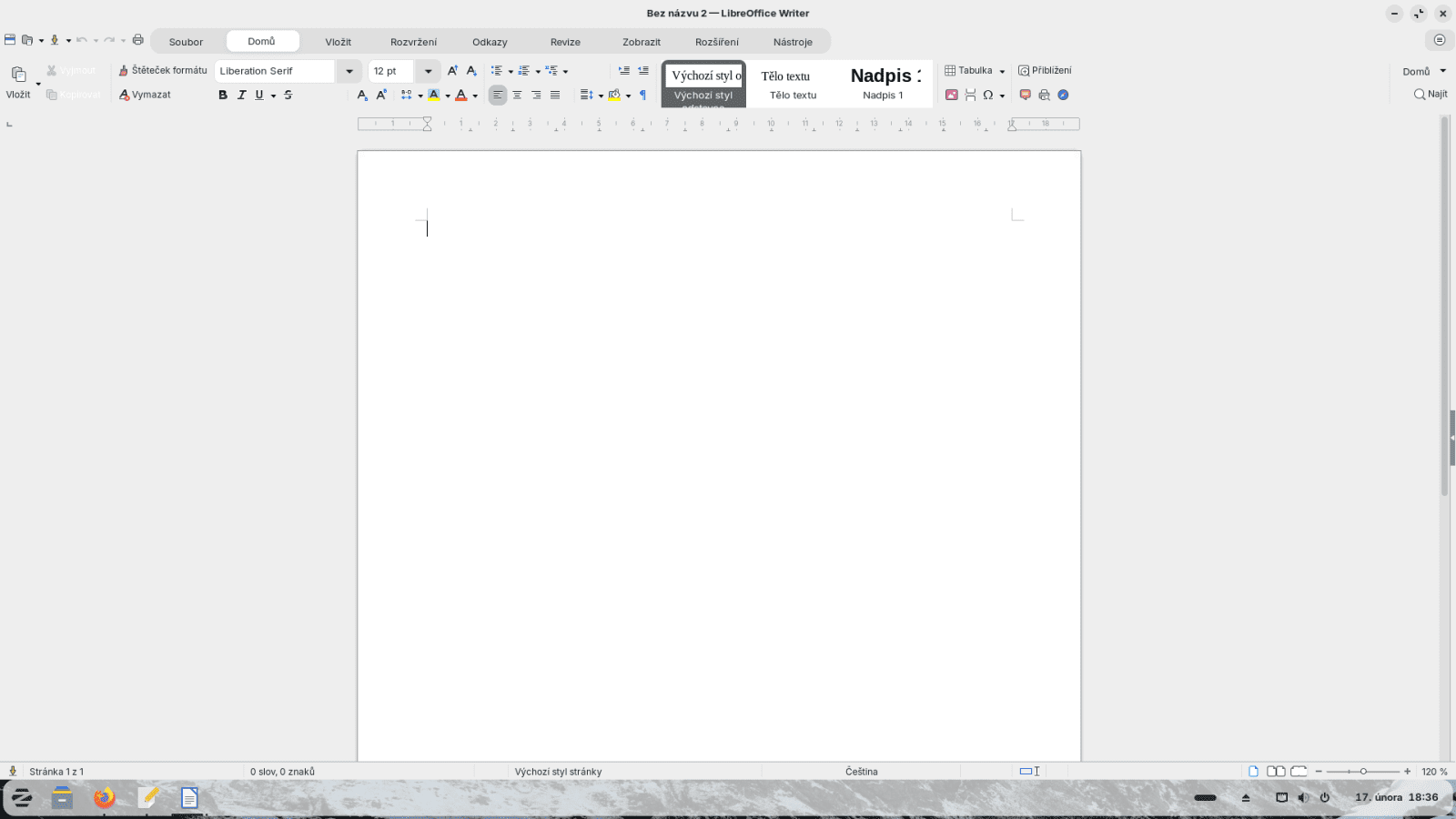This screenshot has height=819, width=1456.
Task: Toggle right text alignment
Action: click(536, 95)
